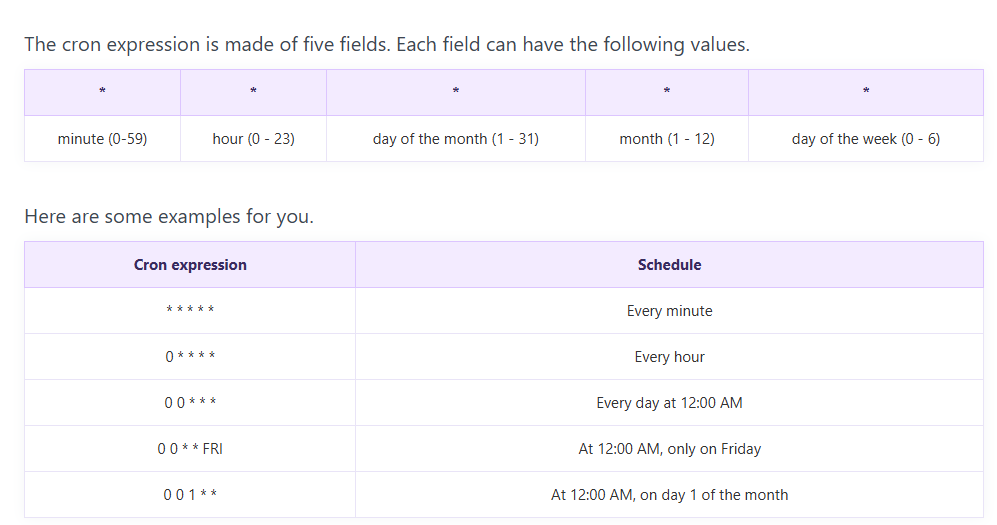
Task: Click the "minute (0-59)" field cell
Action: point(102,139)
